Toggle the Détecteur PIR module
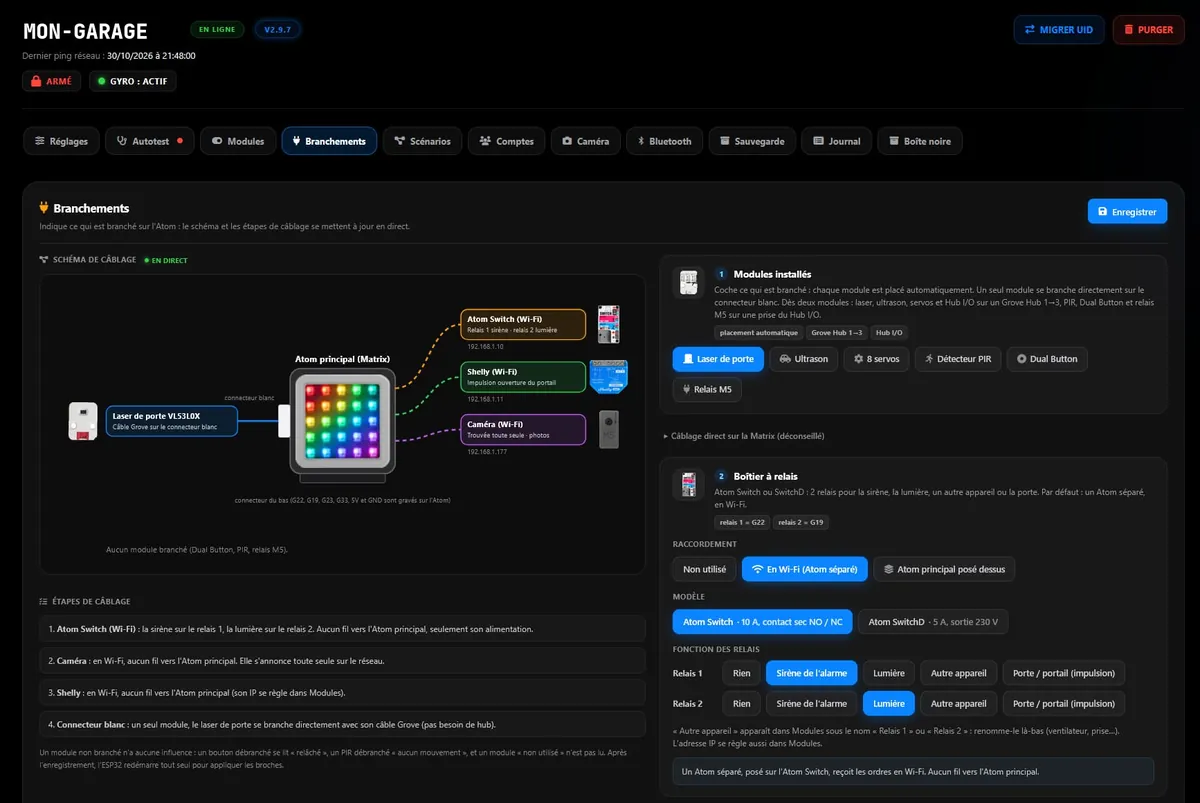The image size is (1200, 803). tap(958, 359)
